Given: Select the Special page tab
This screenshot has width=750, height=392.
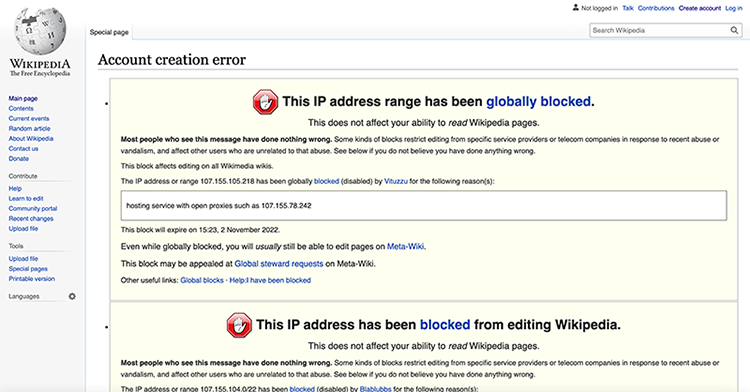Looking at the screenshot, I should 109,32.
